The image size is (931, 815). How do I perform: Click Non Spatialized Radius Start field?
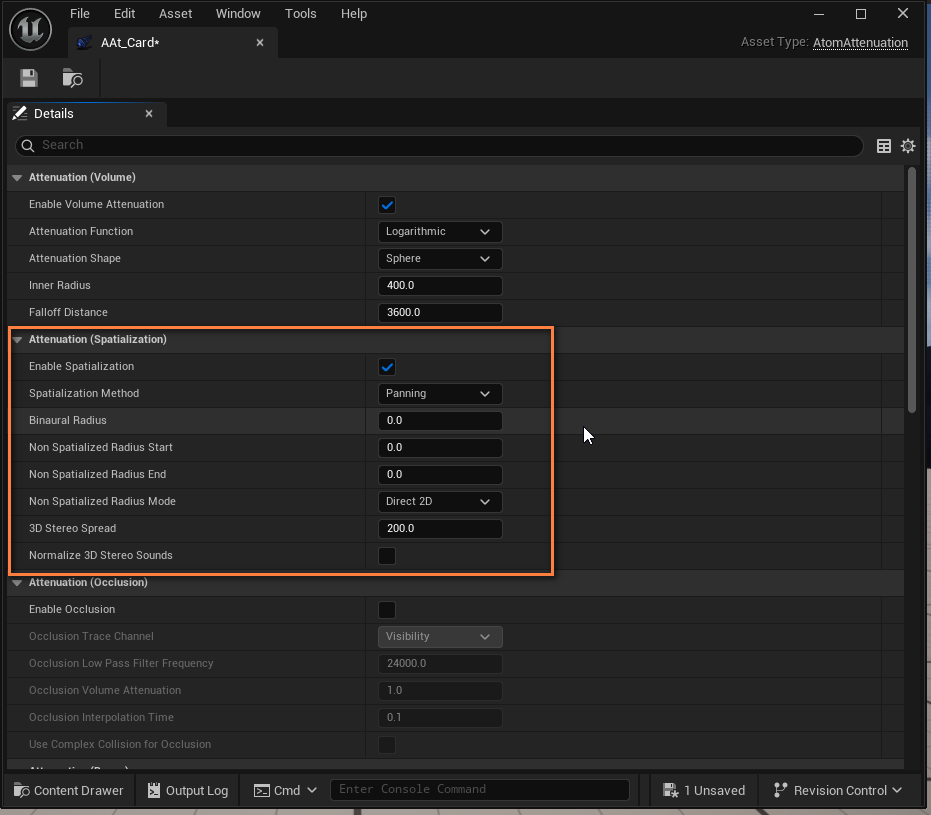440,448
